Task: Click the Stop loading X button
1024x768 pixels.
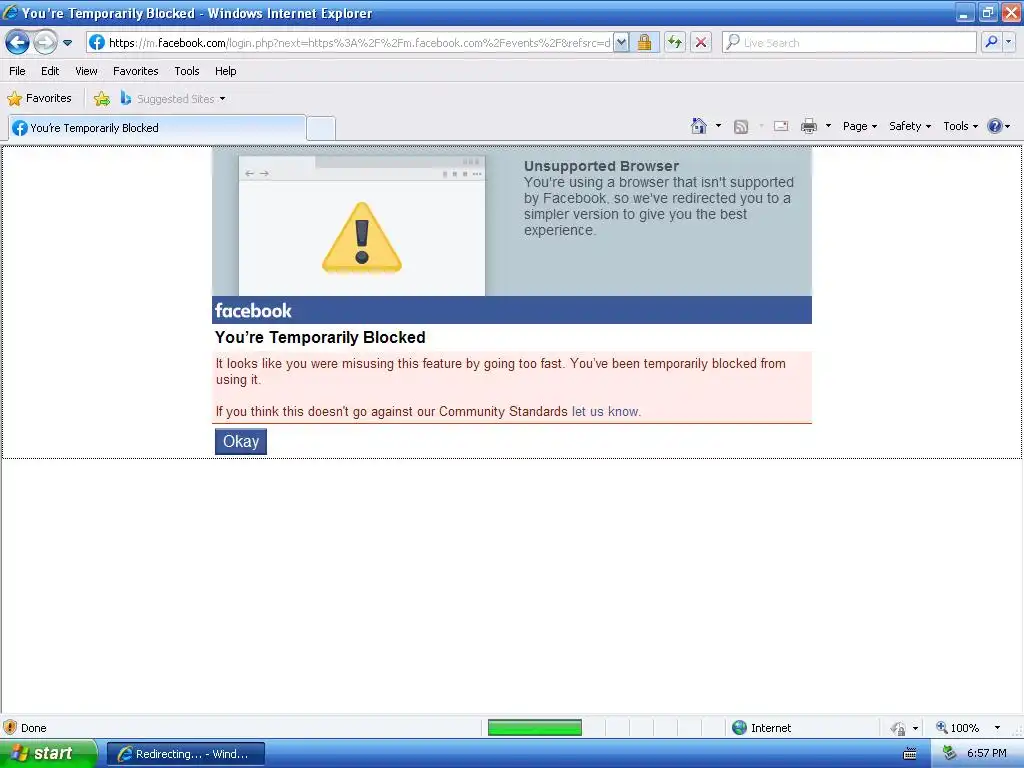Action: click(x=701, y=43)
